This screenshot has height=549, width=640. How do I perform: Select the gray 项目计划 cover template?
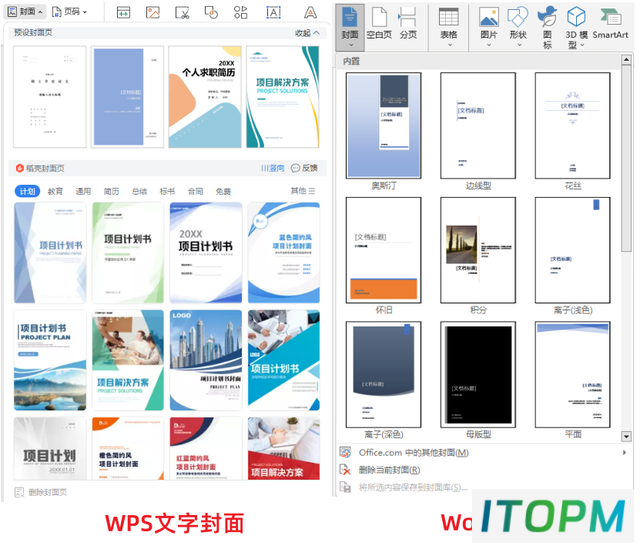point(50,448)
